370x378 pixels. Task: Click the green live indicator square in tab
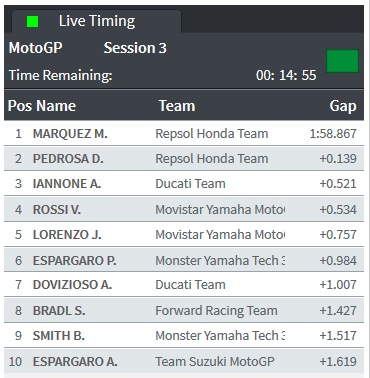click(32, 22)
